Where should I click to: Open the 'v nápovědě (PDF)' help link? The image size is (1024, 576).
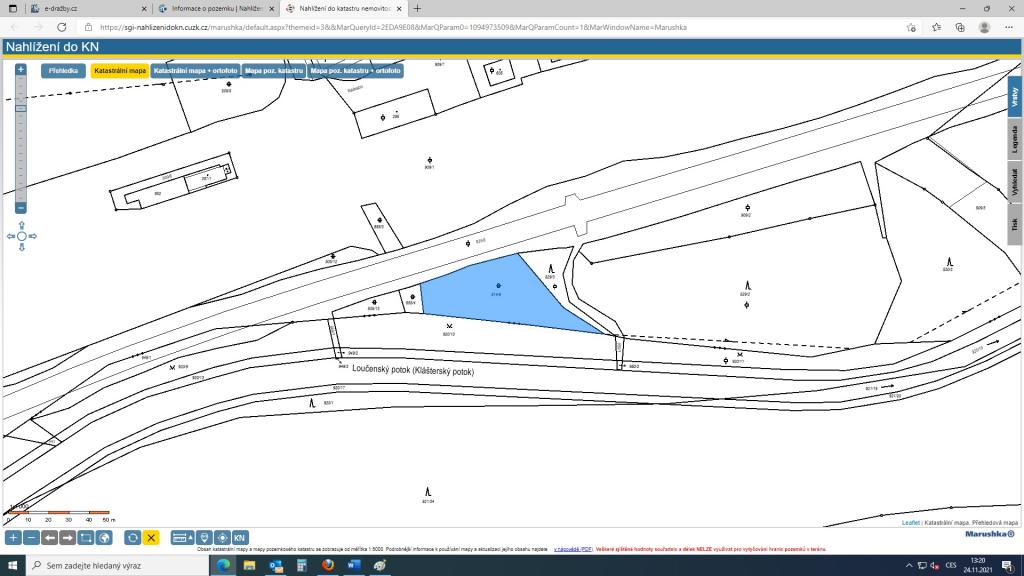[x=573, y=549]
